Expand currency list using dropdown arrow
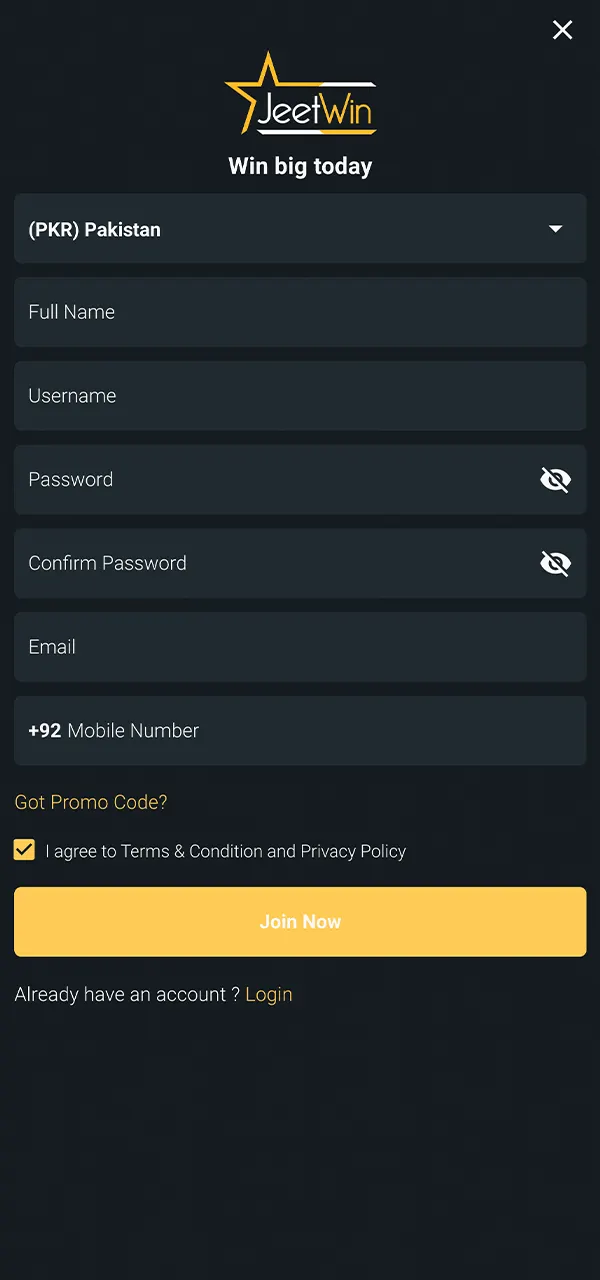 tap(556, 229)
